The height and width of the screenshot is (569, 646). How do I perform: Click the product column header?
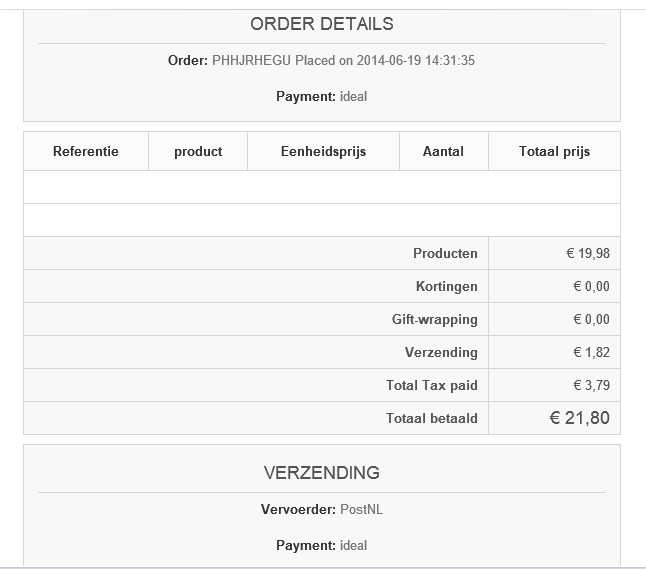pos(198,151)
